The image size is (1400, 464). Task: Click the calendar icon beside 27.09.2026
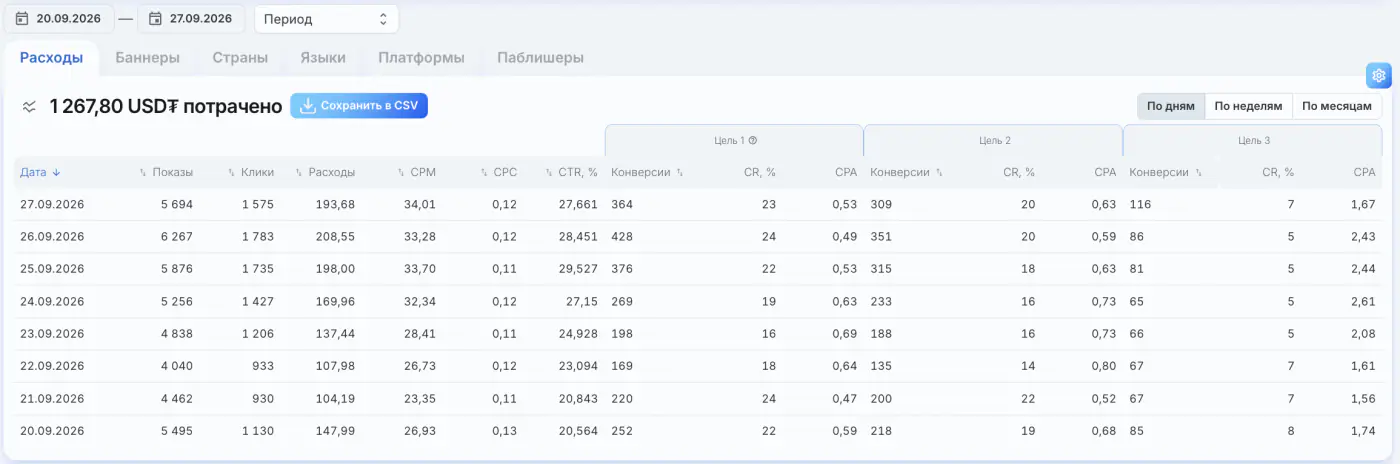pyautogui.click(x=156, y=19)
